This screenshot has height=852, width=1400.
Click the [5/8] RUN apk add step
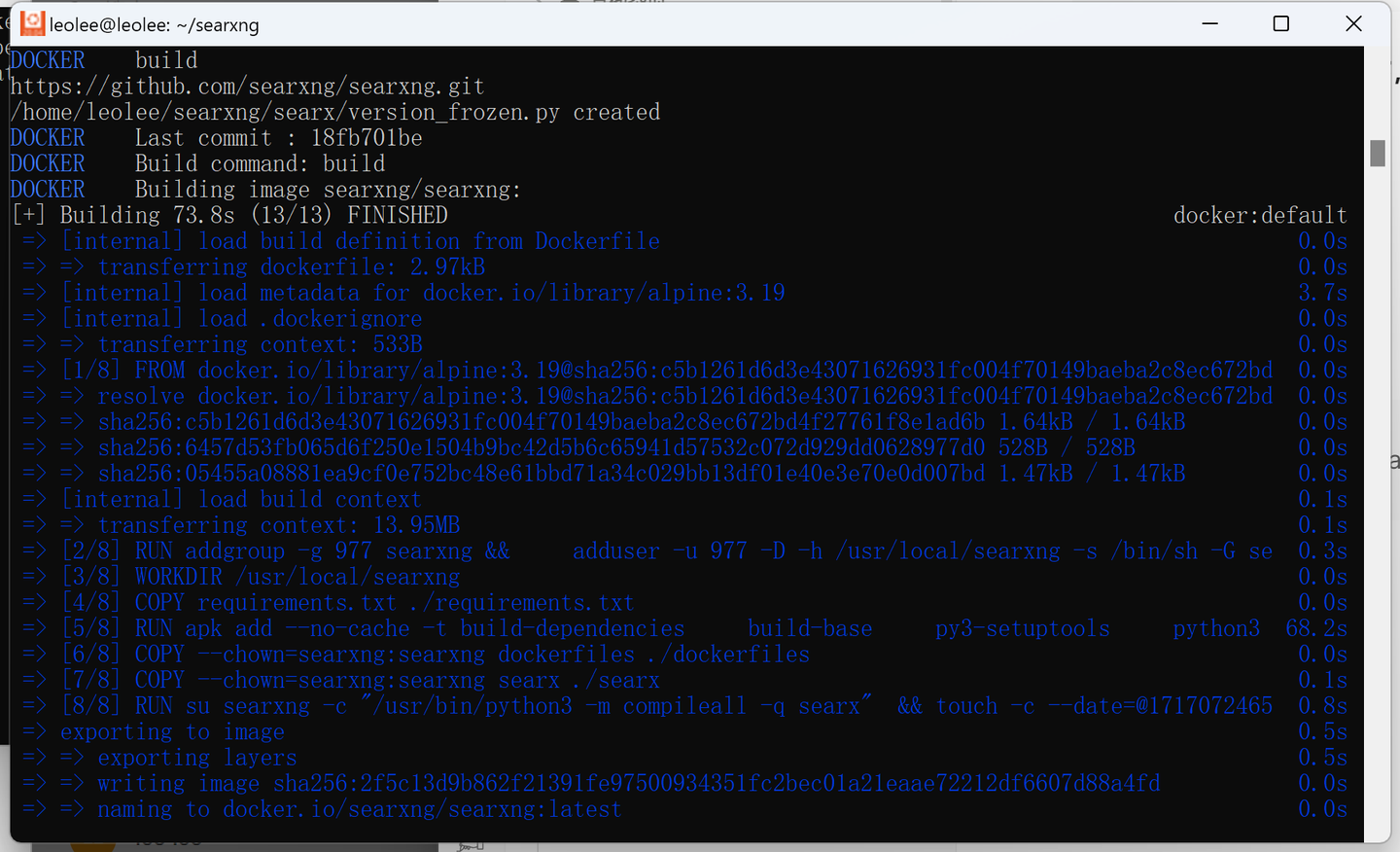(372, 628)
